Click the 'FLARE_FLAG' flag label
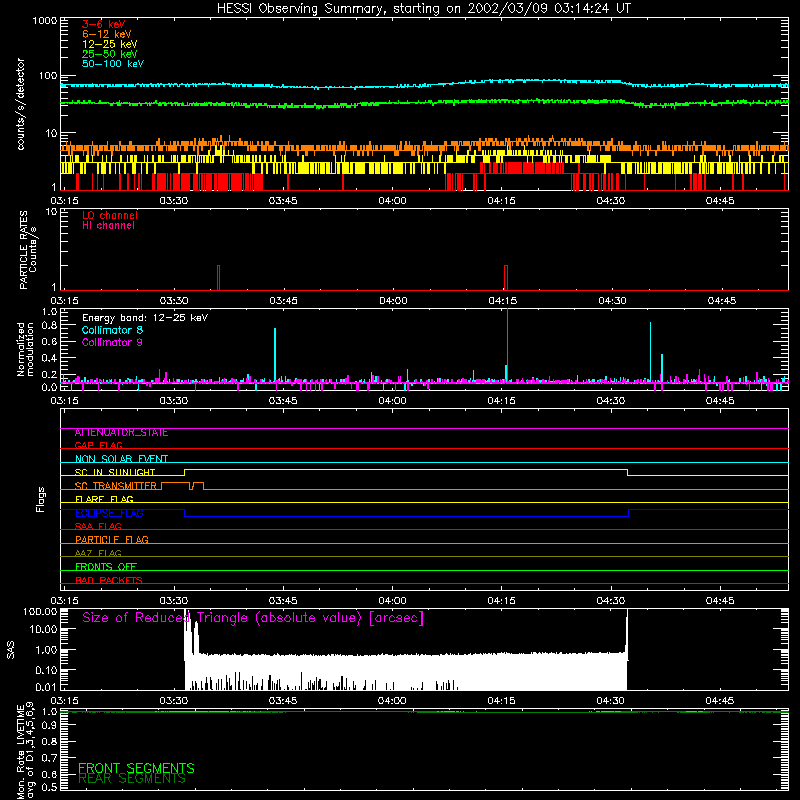The width and height of the screenshot is (800, 800). pyautogui.click(x=104, y=499)
